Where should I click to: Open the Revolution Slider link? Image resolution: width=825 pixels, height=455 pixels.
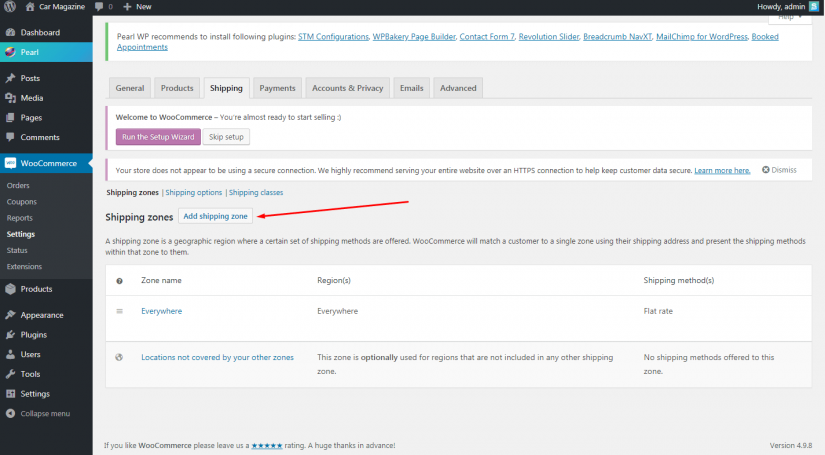[549, 36]
